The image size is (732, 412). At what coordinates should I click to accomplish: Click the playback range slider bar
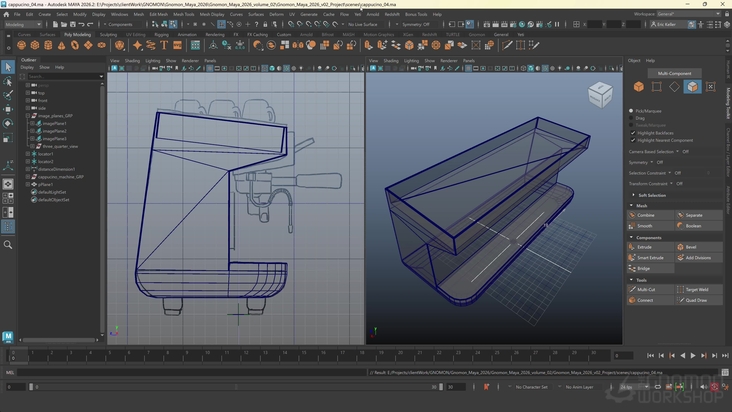point(236,387)
